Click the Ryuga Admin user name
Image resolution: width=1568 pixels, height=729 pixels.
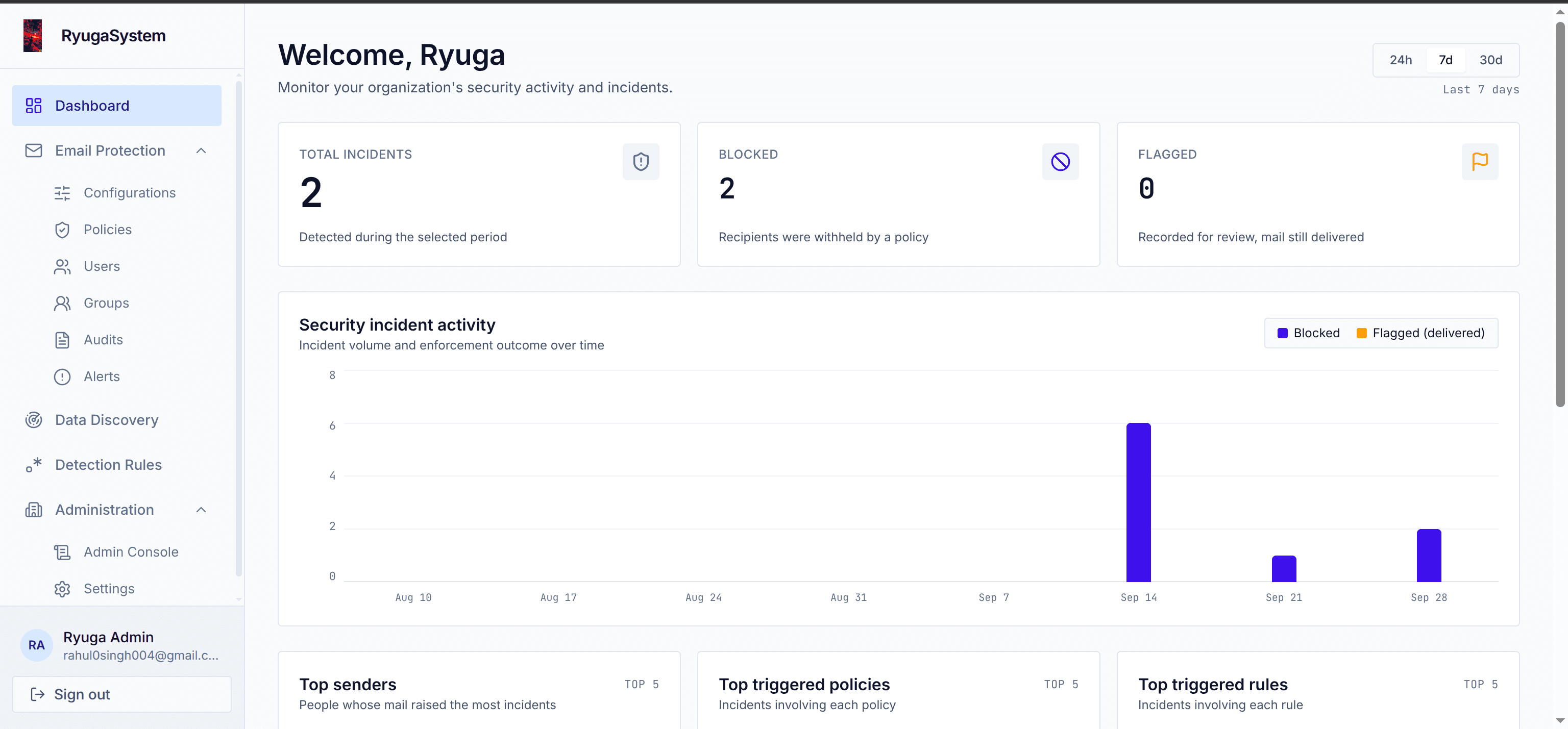click(x=108, y=637)
